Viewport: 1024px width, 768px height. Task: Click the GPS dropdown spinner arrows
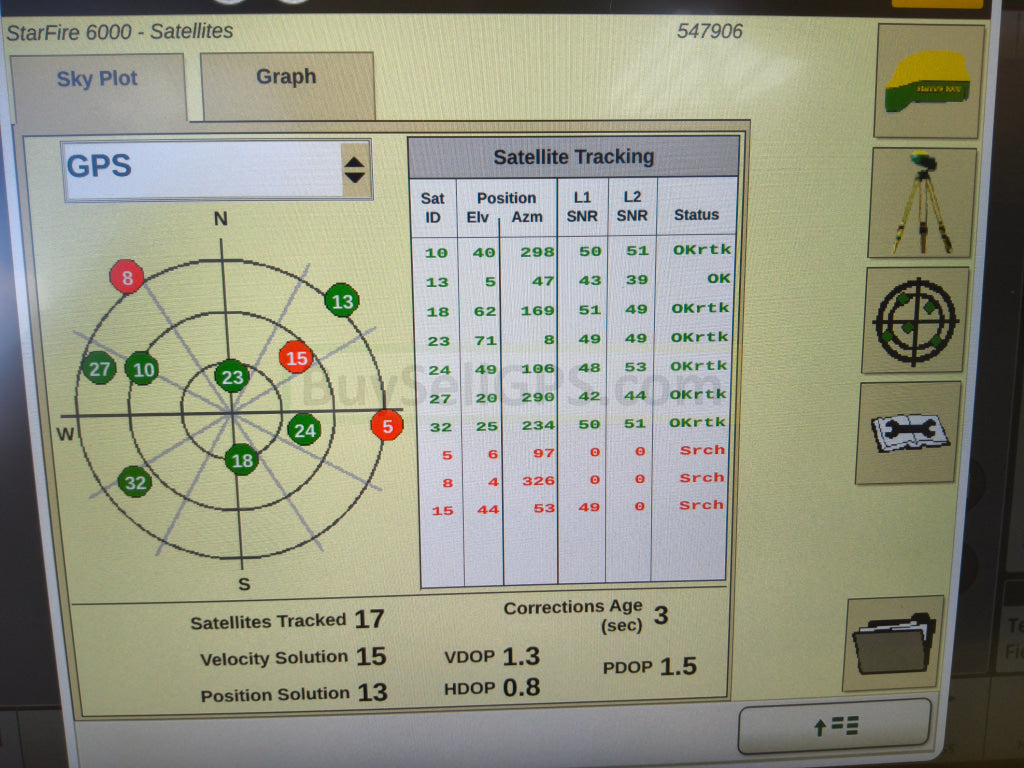click(x=355, y=170)
